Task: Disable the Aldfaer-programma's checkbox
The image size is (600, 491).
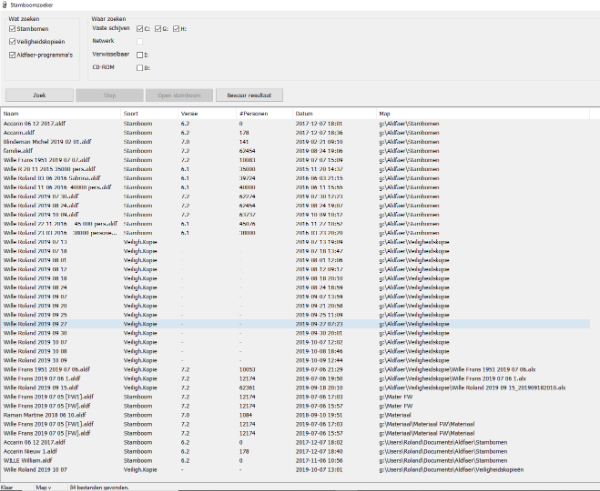Action: coord(12,55)
